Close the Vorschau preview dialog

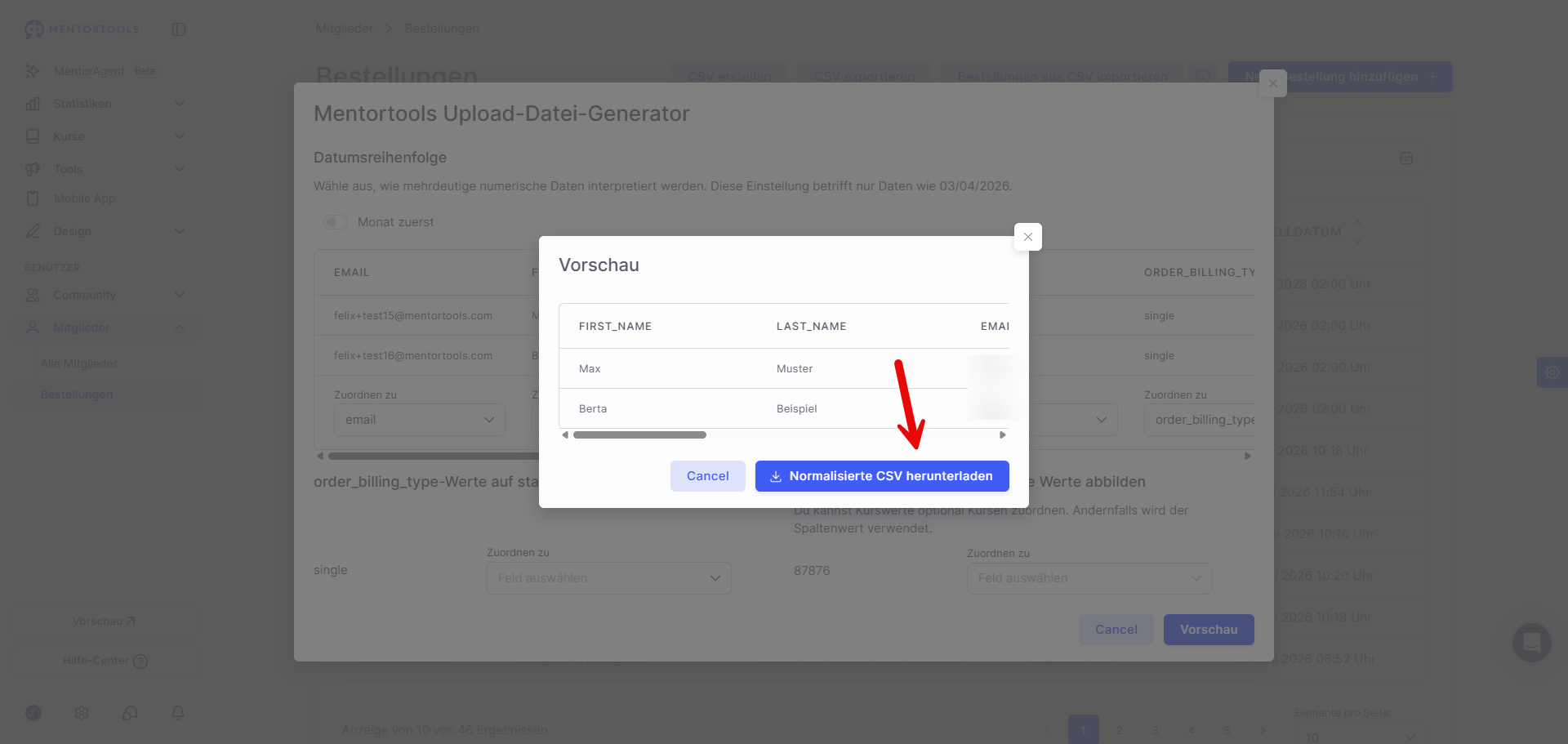click(1028, 237)
